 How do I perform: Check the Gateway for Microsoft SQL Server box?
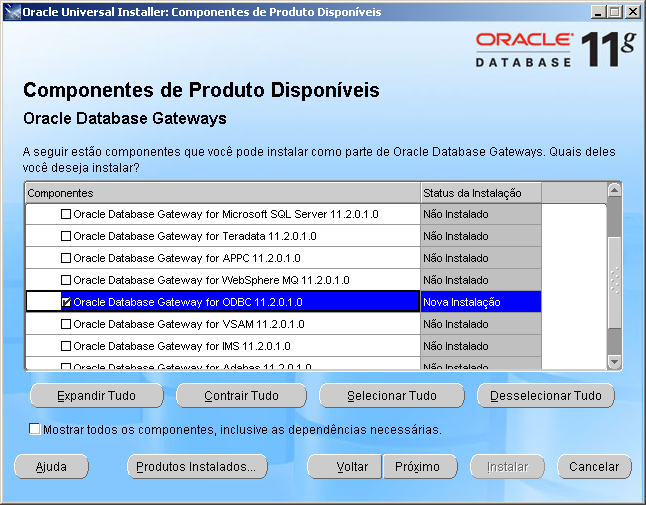[66, 214]
